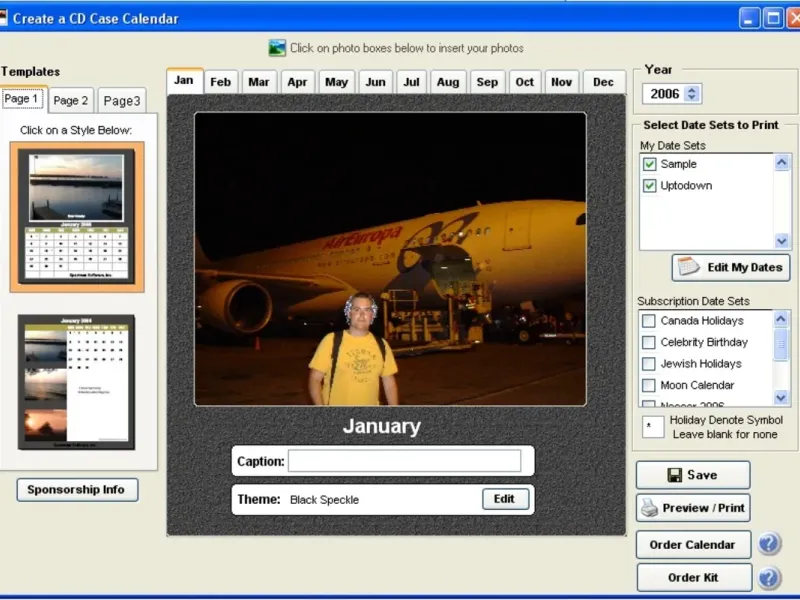Increase the year with the up arrow
The image size is (800, 600).
[692, 90]
